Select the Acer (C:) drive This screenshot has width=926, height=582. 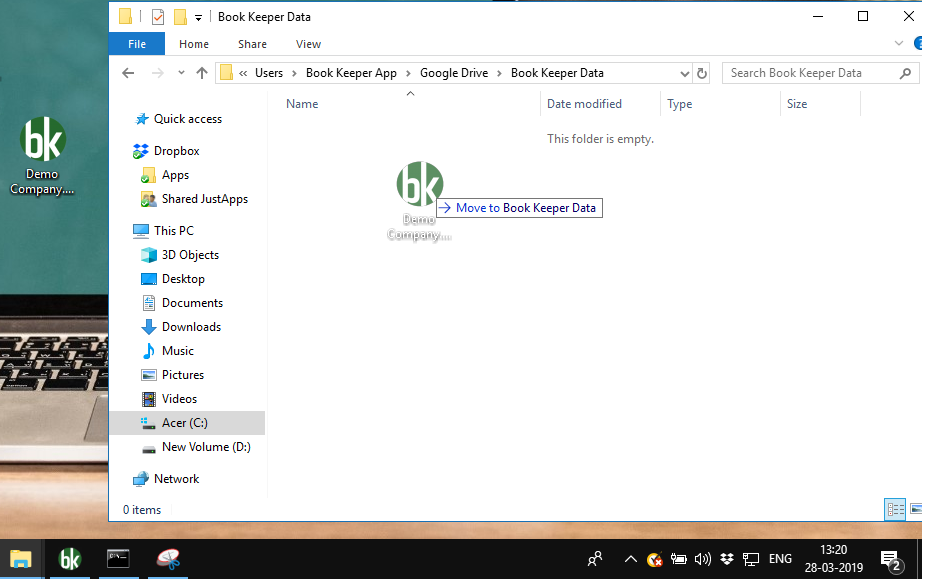(187, 424)
